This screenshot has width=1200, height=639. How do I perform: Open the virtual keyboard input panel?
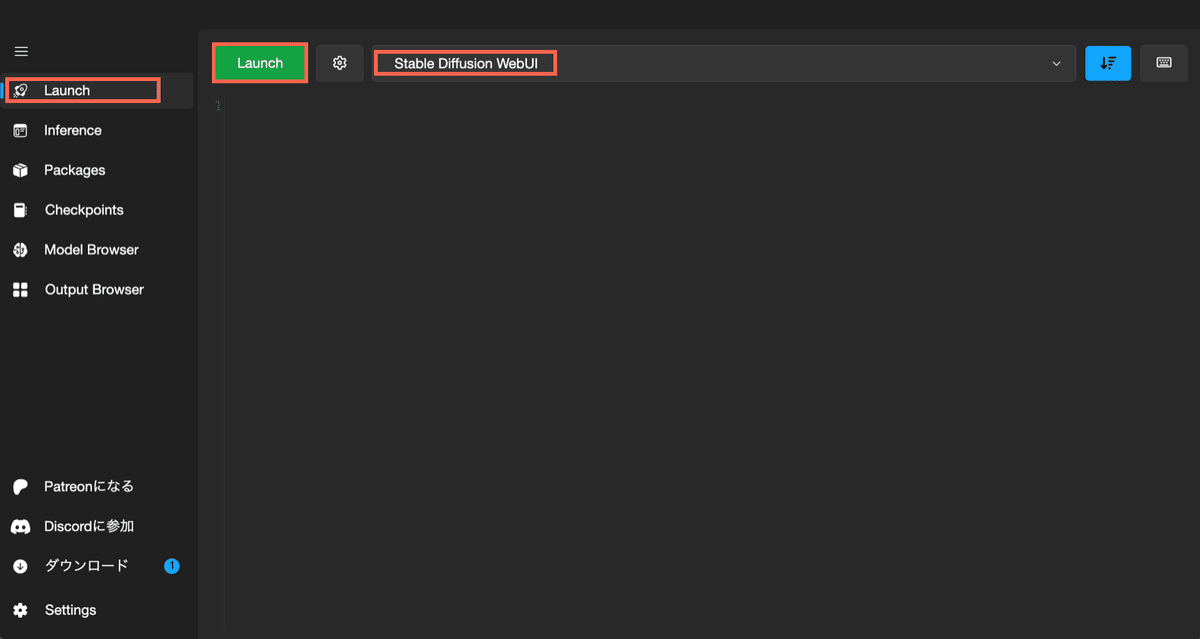click(1163, 62)
